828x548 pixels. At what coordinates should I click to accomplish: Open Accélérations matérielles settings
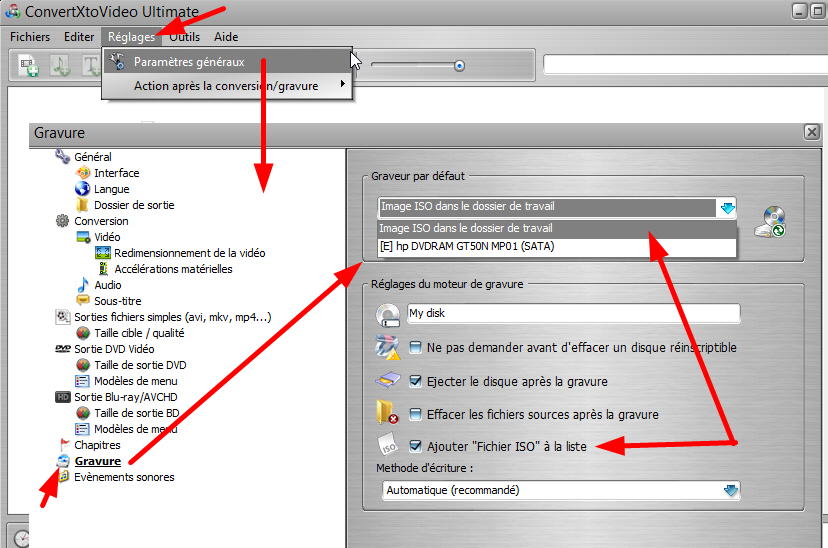(173, 269)
